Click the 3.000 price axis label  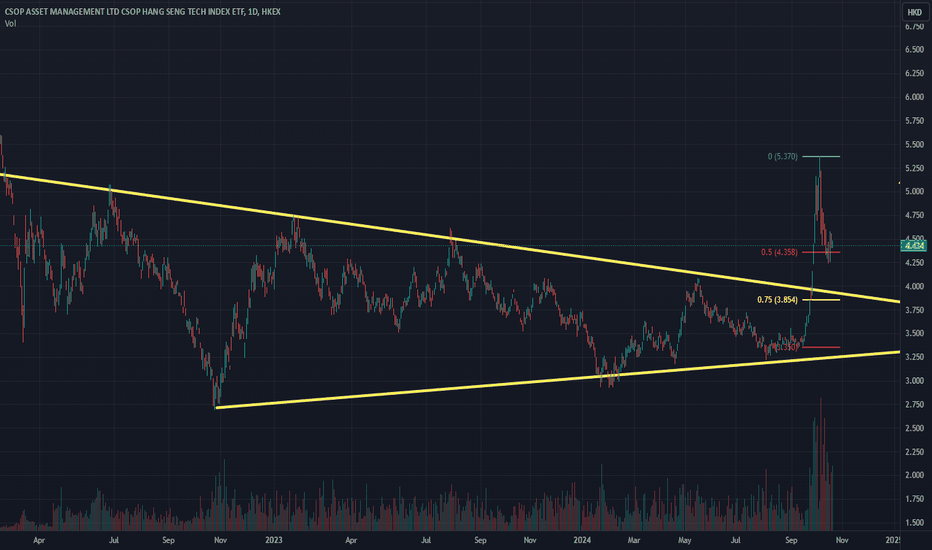914,381
